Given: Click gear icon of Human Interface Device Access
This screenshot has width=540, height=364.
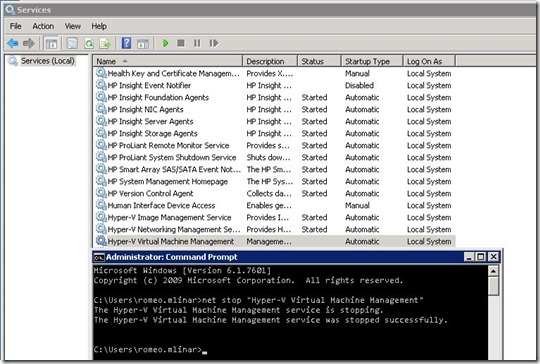Looking at the screenshot, I should (101, 205).
